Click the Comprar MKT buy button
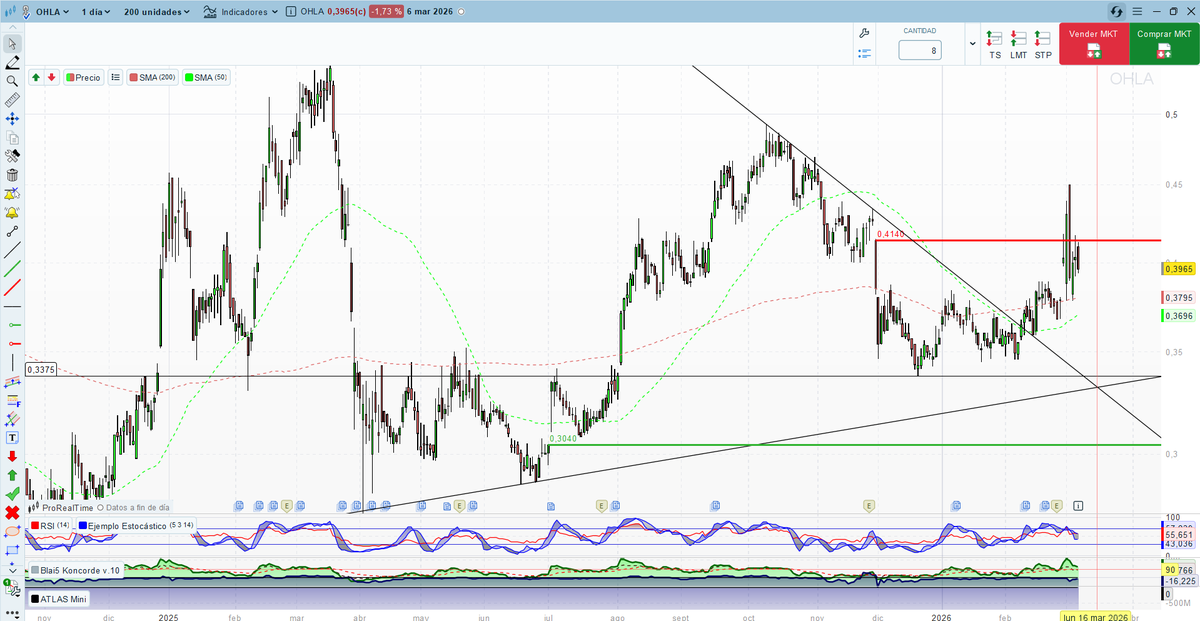1200x621 pixels. coord(1164,44)
